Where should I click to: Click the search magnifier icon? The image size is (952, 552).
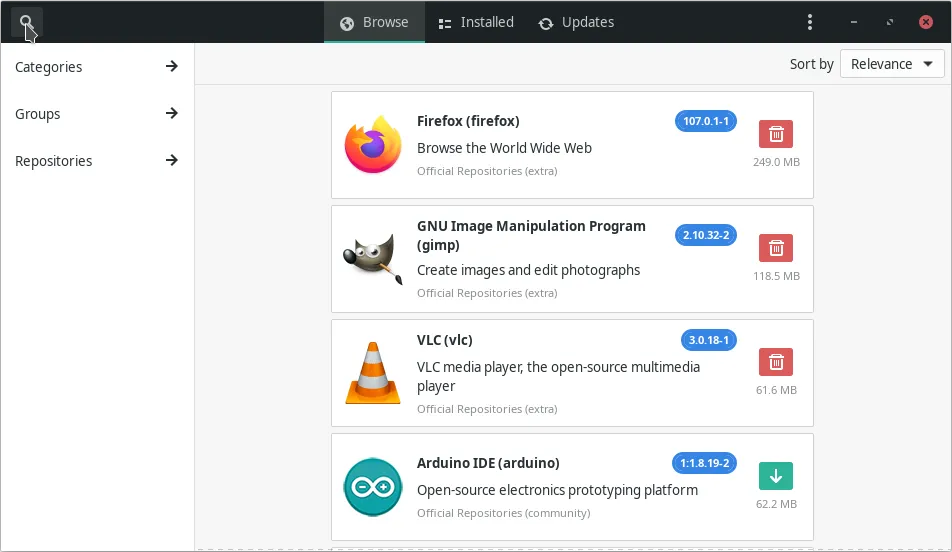click(26, 22)
